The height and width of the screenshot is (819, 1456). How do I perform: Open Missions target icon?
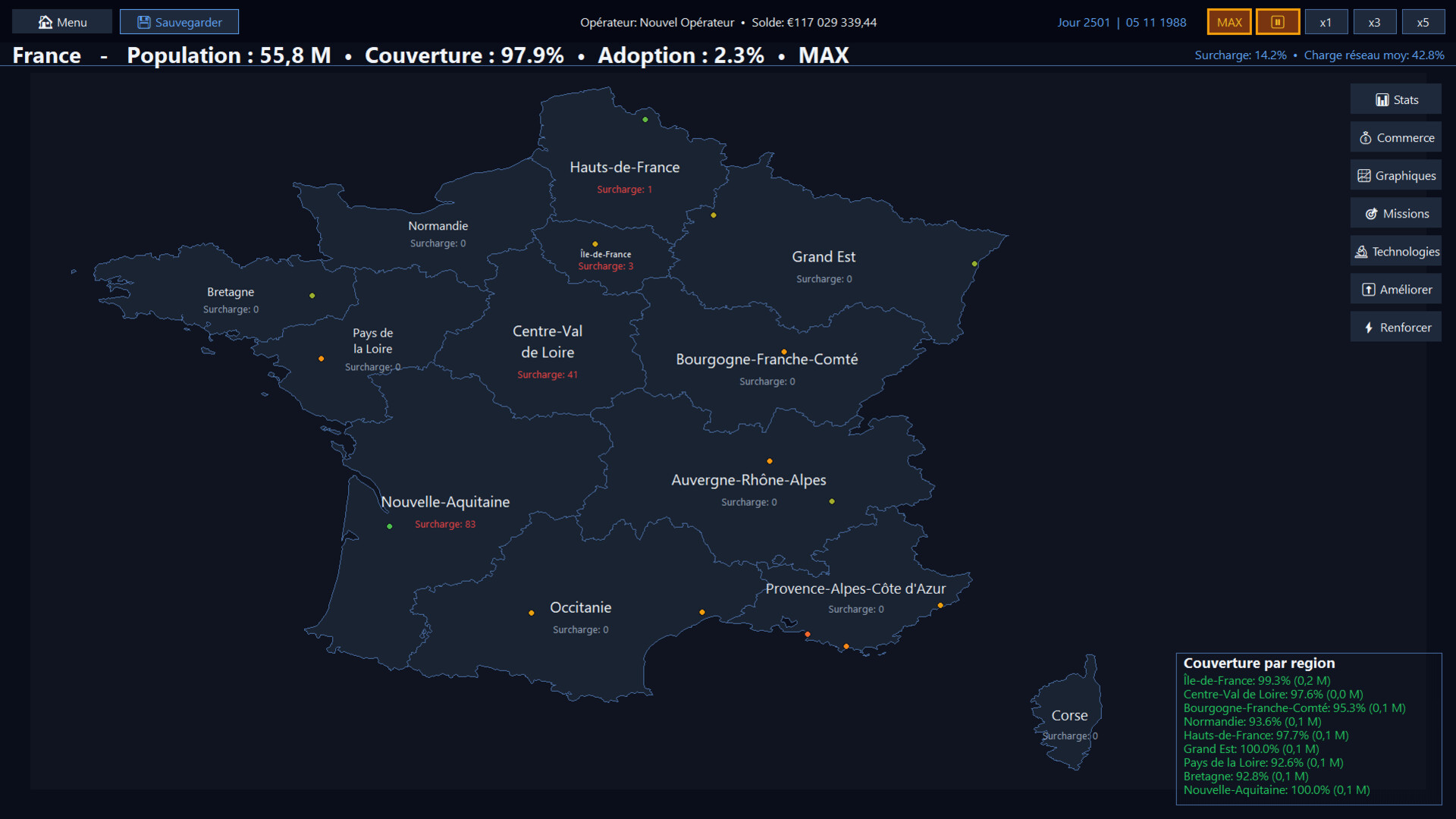pyautogui.click(x=1371, y=214)
